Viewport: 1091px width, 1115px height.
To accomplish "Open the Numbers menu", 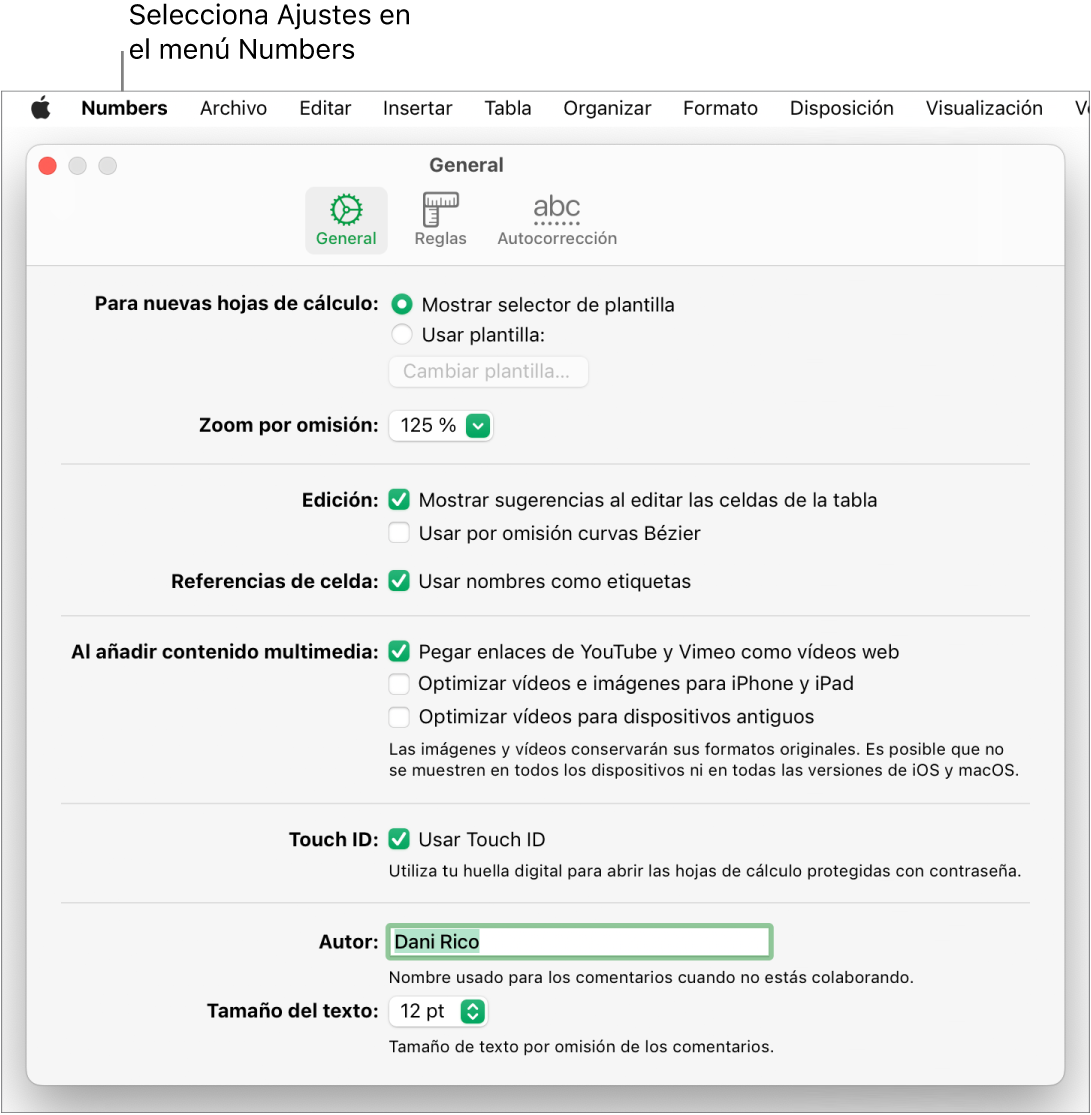I will [x=123, y=108].
